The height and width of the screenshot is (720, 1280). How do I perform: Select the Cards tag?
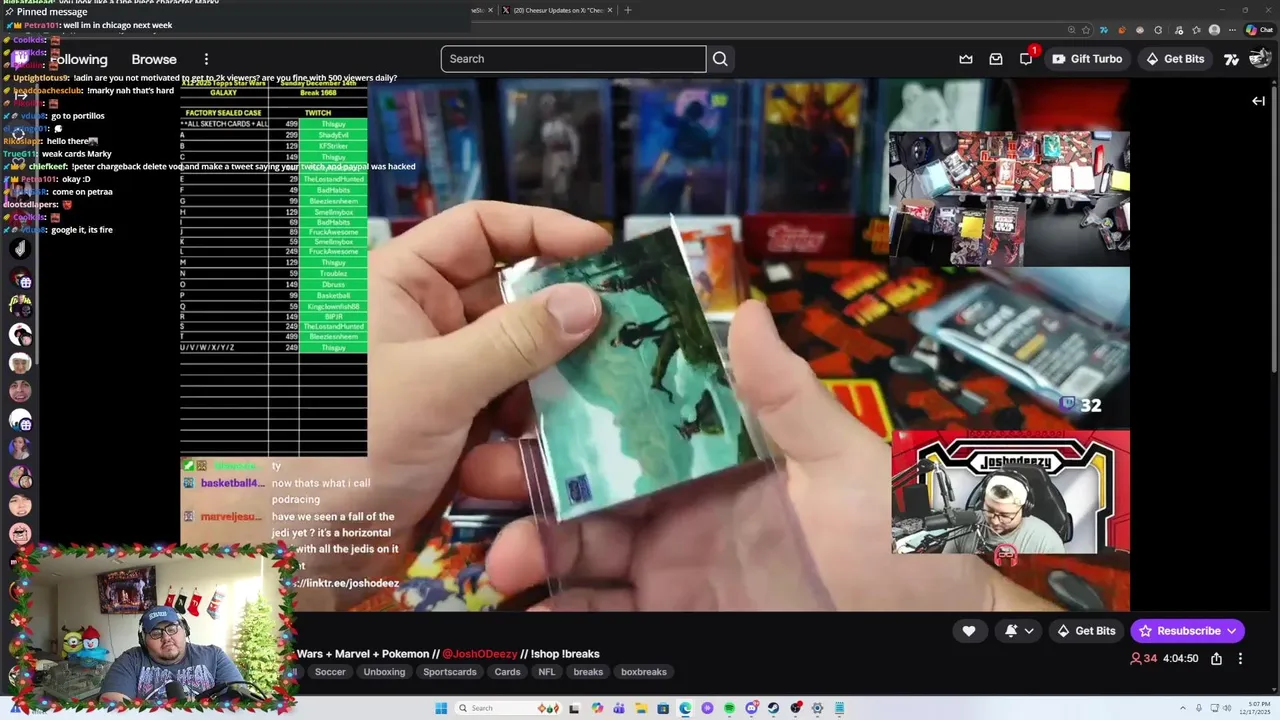tap(507, 672)
